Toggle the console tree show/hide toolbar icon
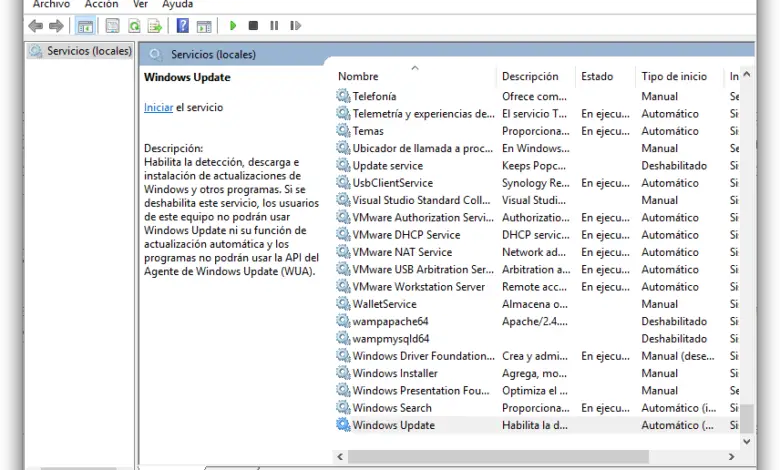This screenshot has width=780, height=470. pos(85,26)
